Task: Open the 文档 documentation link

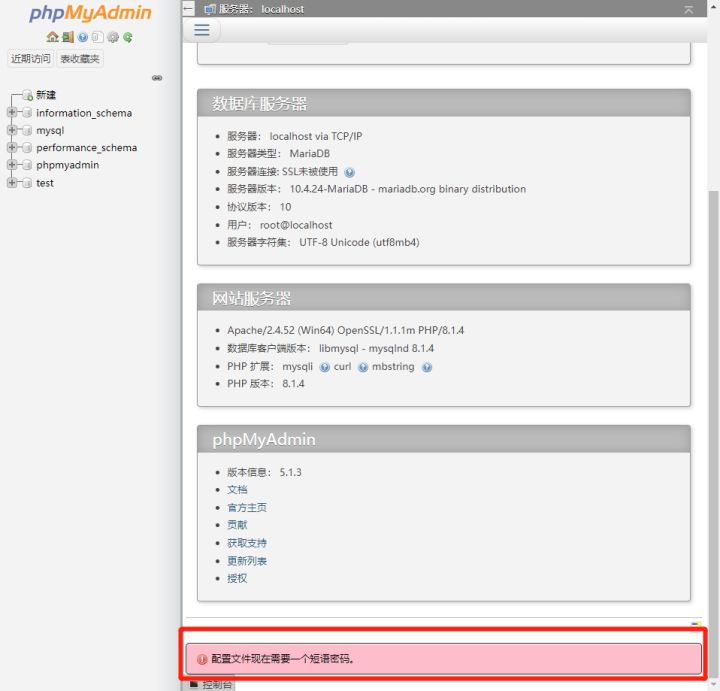Action: (x=237, y=490)
